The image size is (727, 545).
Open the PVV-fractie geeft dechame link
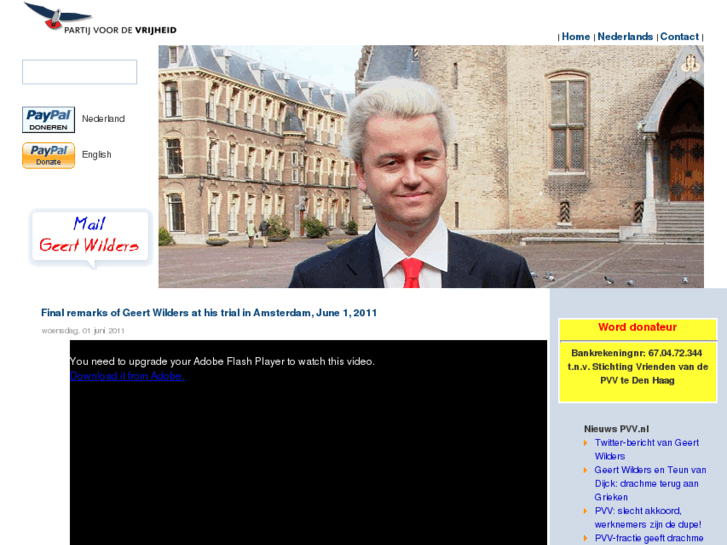649,538
